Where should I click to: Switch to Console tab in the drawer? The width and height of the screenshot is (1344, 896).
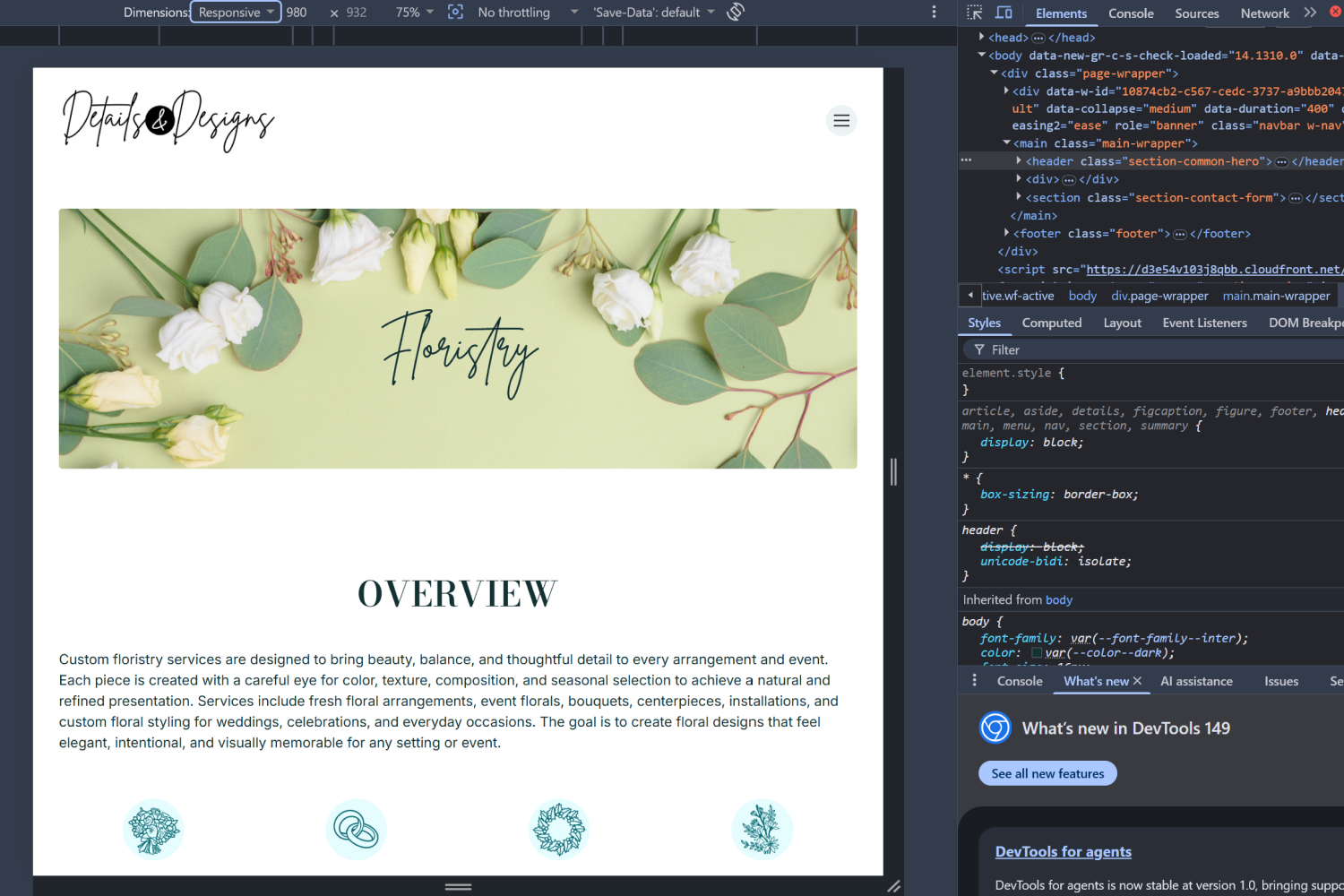click(1020, 681)
